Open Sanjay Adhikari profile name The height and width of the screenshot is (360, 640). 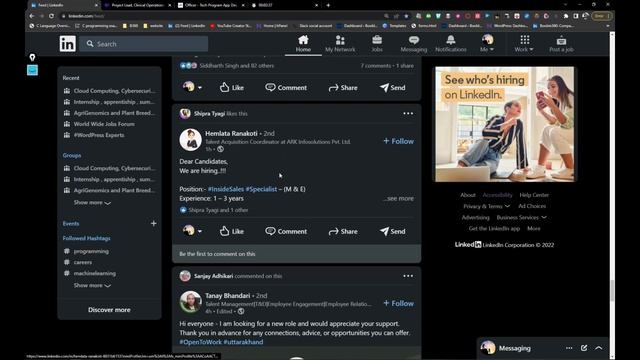pyautogui.click(x=213, y=276)
